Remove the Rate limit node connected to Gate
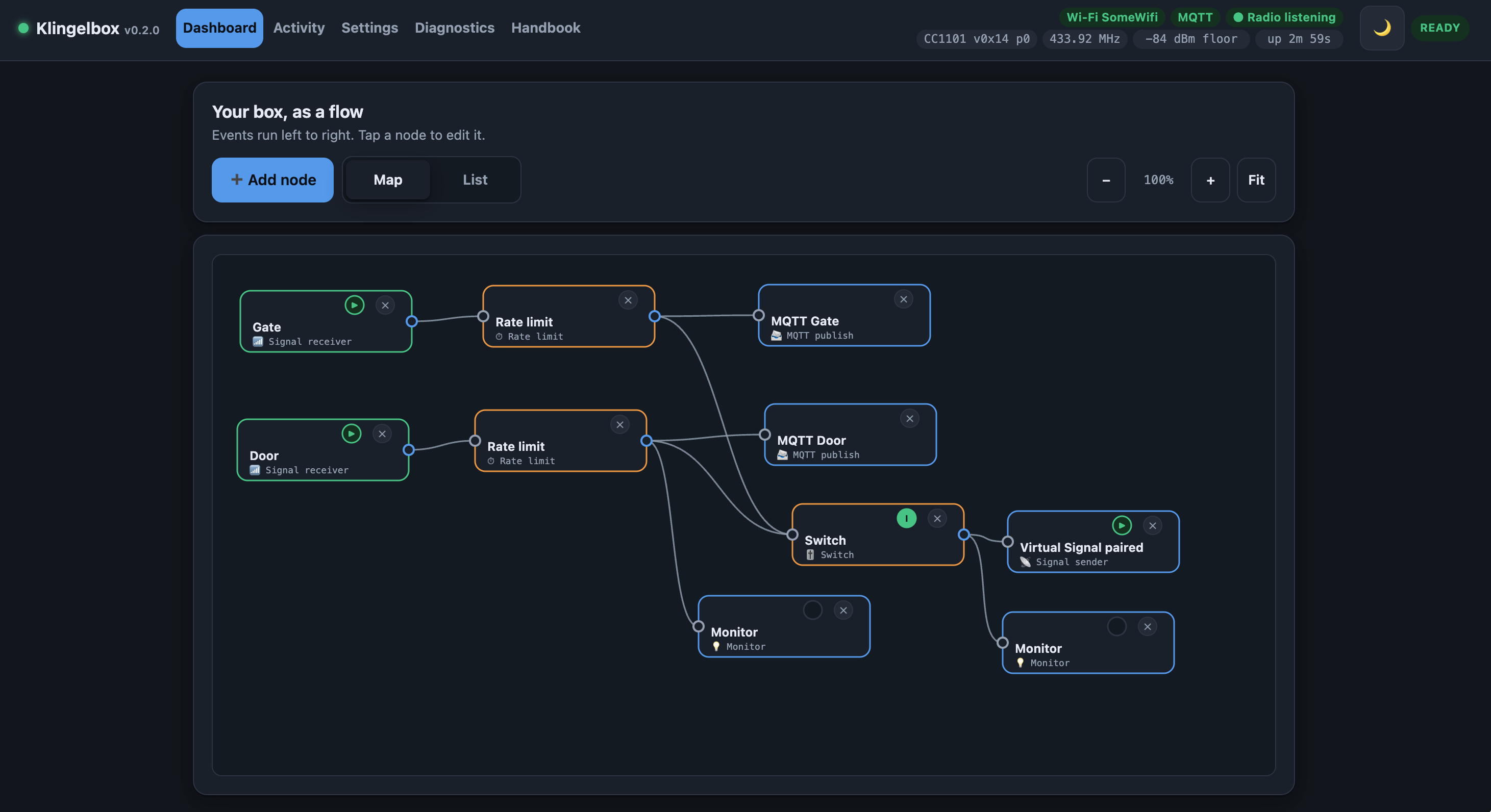The width and height of the screenshot is (1491, 812). 628,300
